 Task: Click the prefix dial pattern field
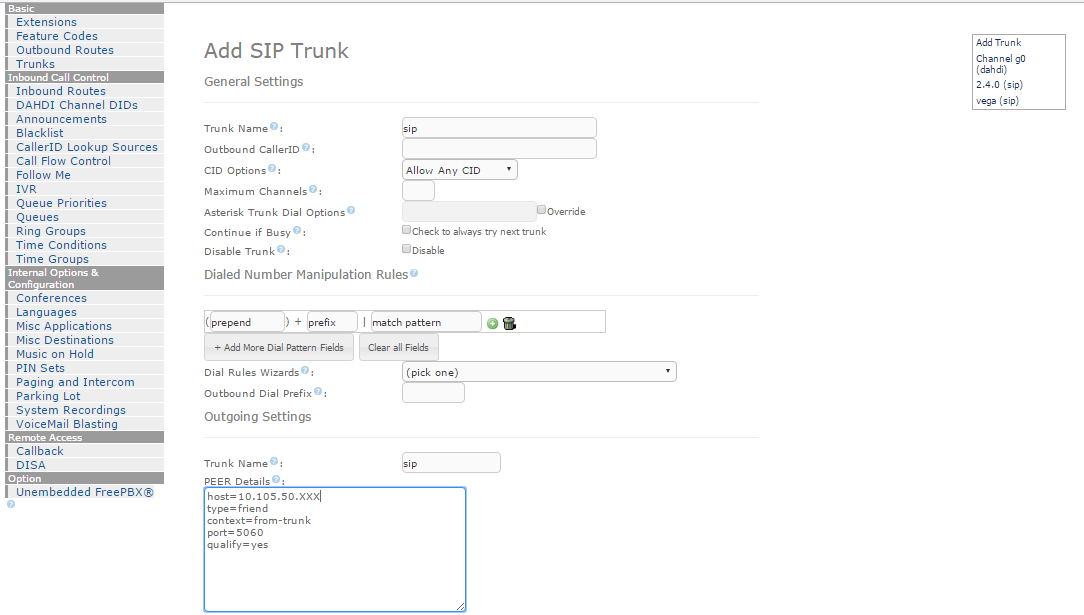point(332,322)
